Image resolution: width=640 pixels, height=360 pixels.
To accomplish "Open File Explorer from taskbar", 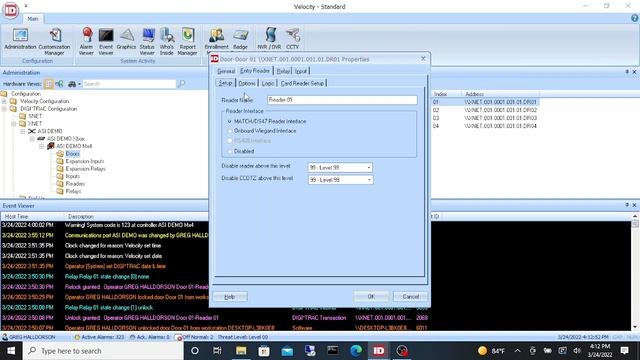I will pyautogui.click(x=241, y=351).
